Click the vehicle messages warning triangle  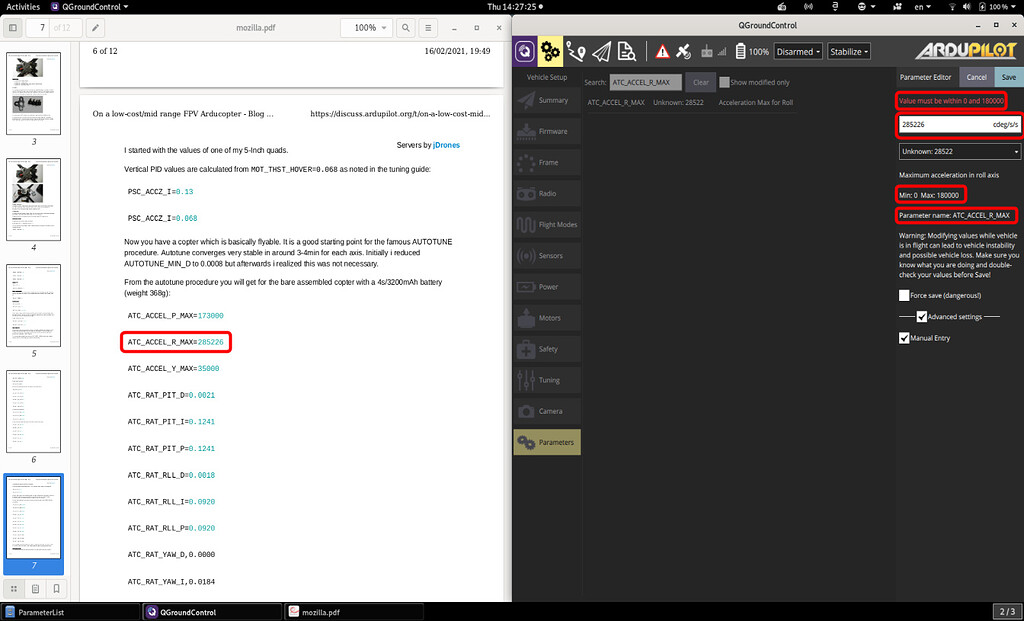(662, 51)
